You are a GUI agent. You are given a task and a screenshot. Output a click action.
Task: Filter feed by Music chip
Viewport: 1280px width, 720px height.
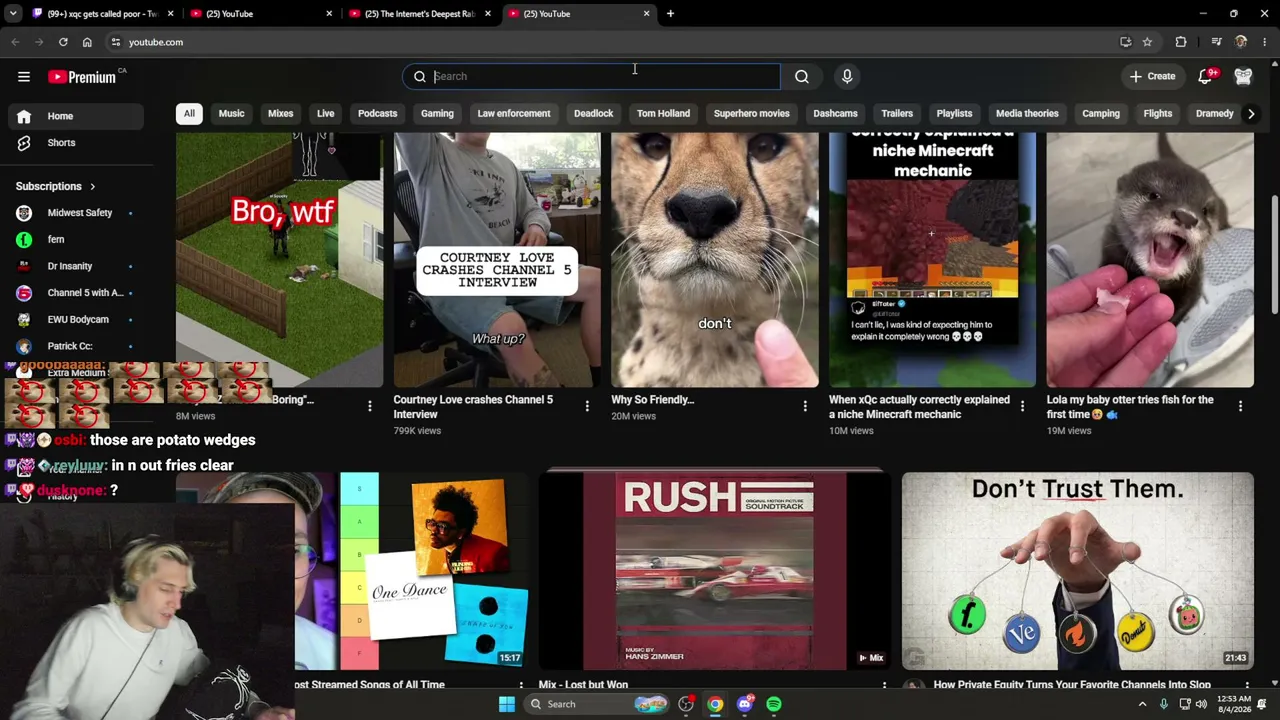pyautogui.click(x=231, y=113)
